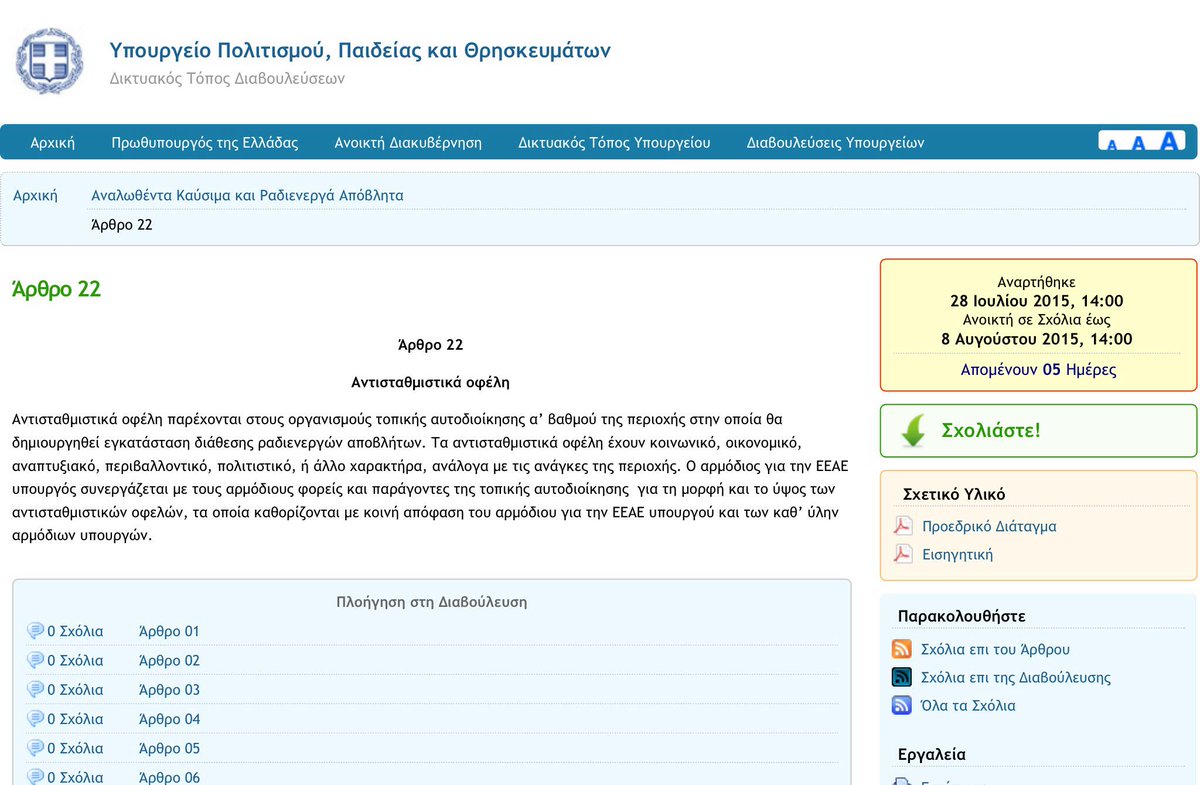Click the comment bubble icon of Άρθρο 05
Viewport: 1200px width, 785px height.
(35, 747)
